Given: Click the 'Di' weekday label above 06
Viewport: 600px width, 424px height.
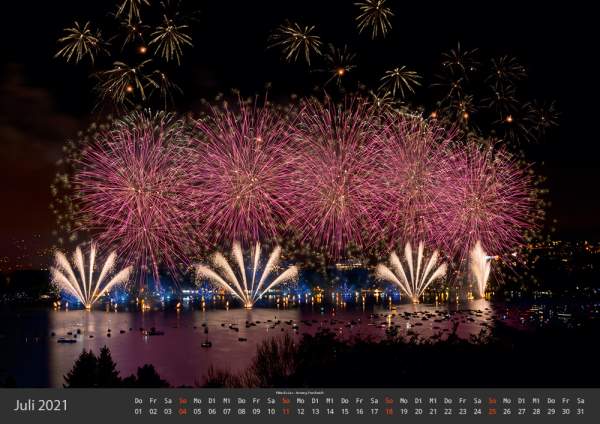Looking at the screenshot, I should click(212, 401).
